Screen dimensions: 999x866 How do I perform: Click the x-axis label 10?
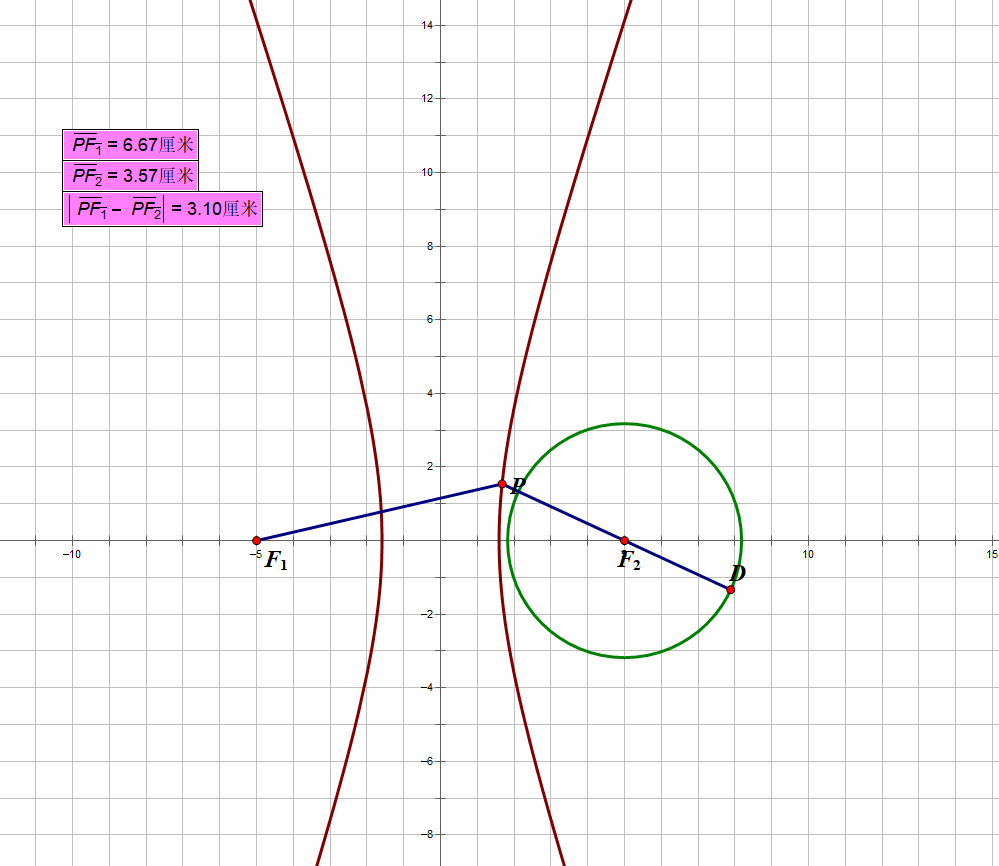[808, 554]
